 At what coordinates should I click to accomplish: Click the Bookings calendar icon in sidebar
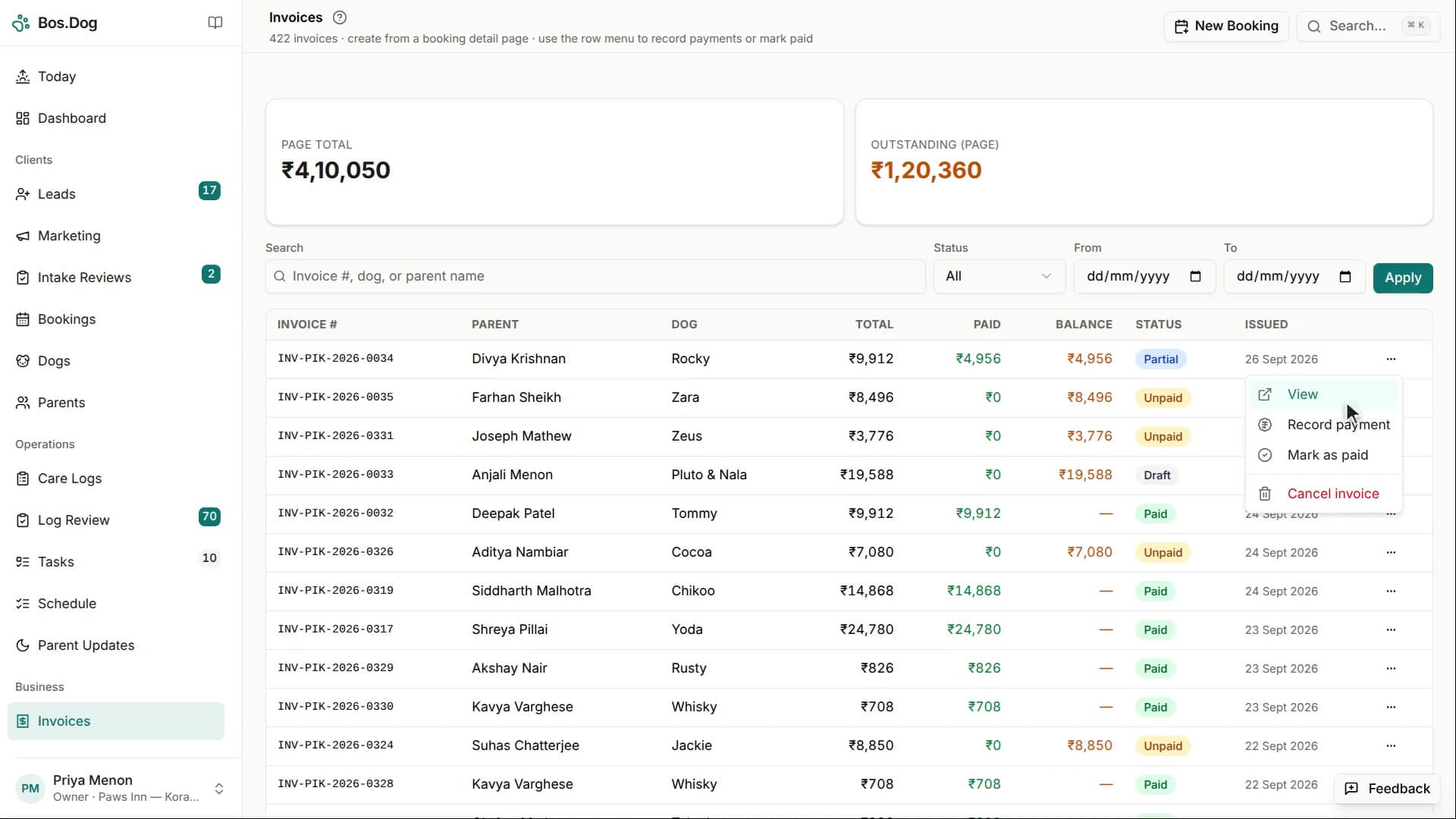[x=23, y=319]
